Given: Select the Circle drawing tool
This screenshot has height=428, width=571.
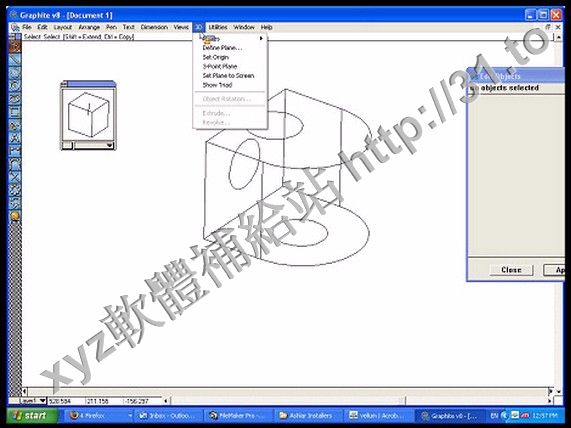Looking at the screenshot, I should [x=15, y=85].
